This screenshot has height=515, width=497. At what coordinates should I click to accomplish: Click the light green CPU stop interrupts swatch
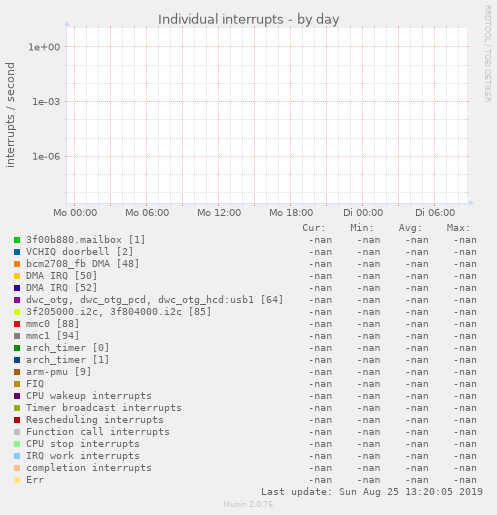(17, 444)
